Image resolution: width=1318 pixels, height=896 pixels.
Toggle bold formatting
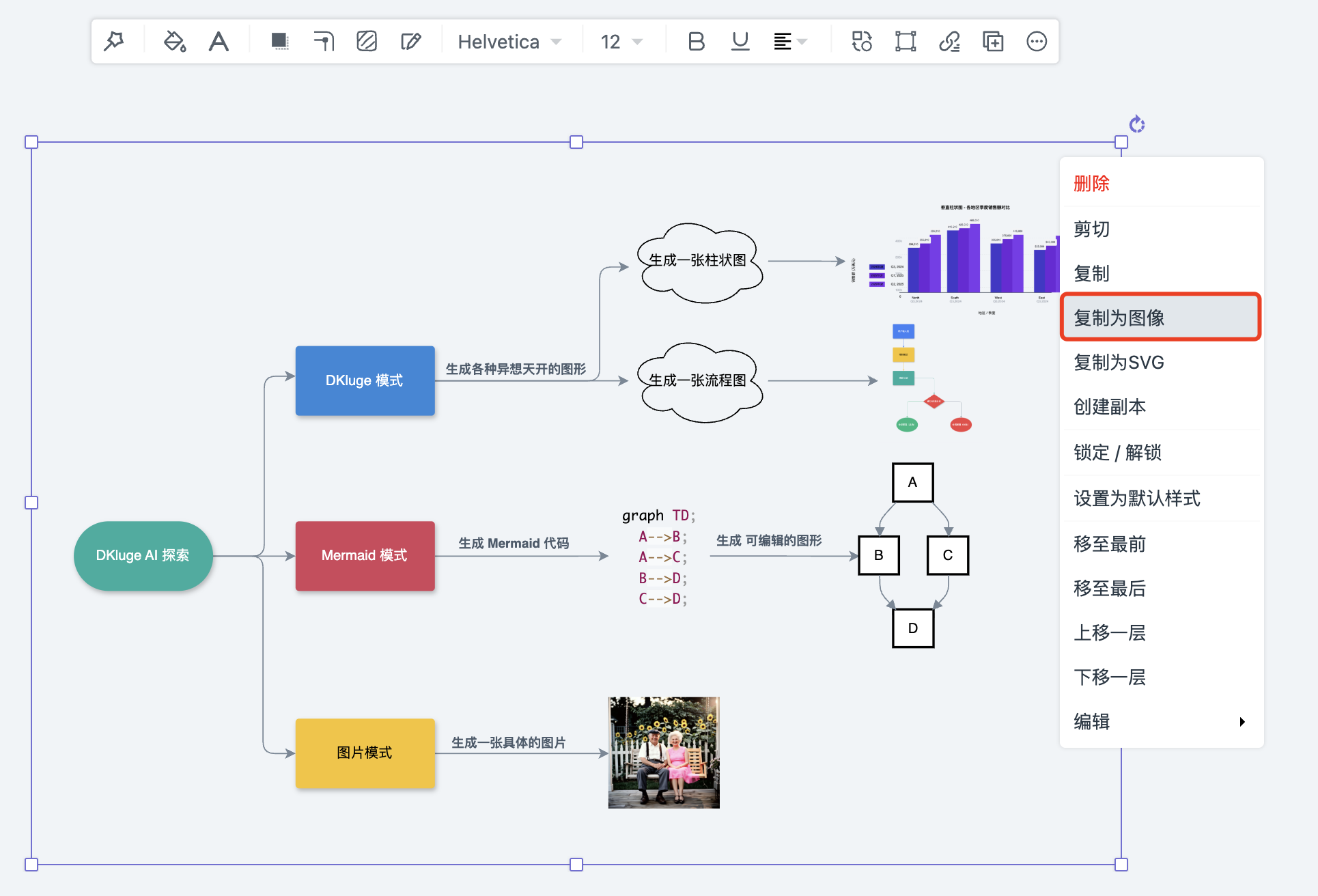(696, 42)
